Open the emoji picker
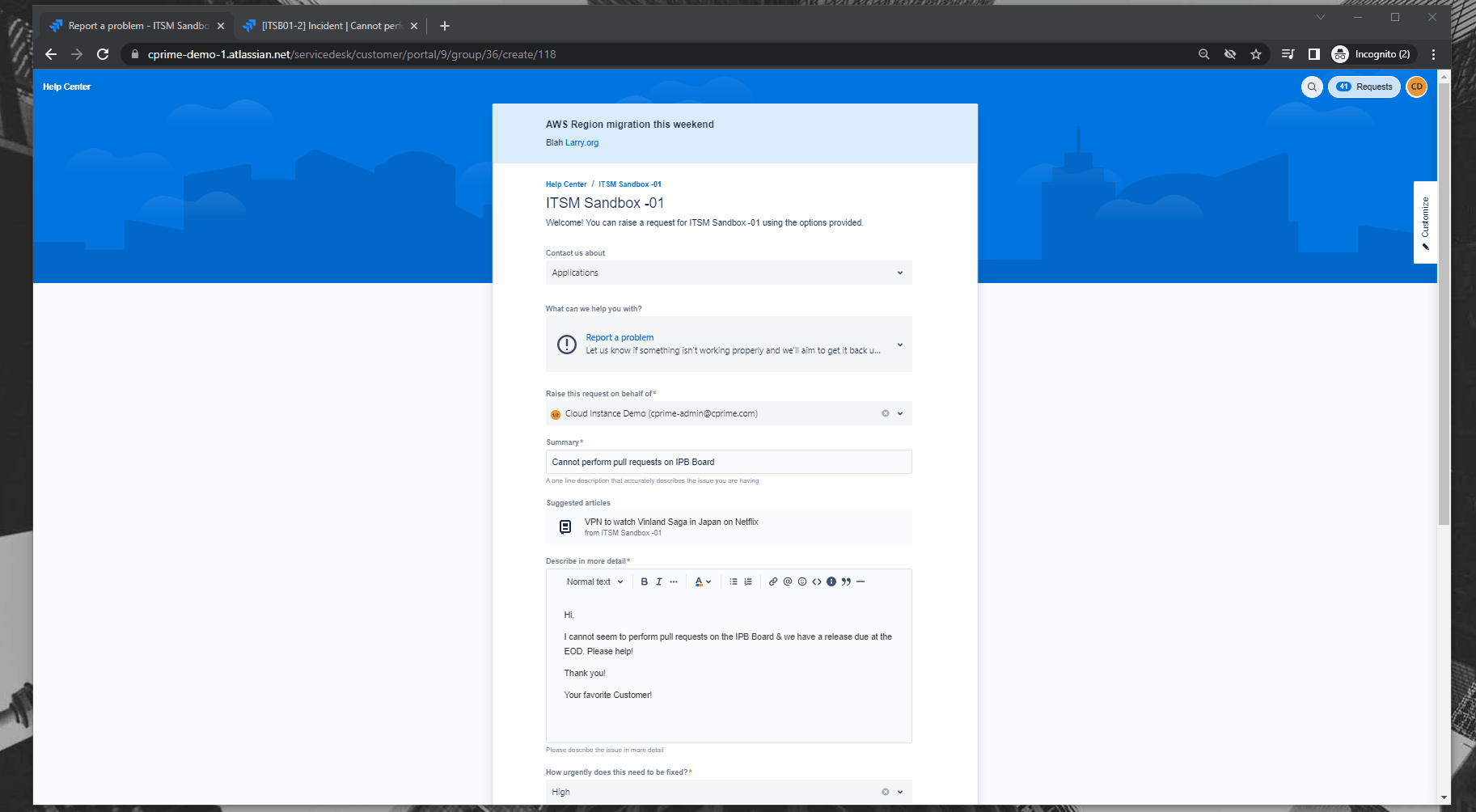 coord(802,582)
